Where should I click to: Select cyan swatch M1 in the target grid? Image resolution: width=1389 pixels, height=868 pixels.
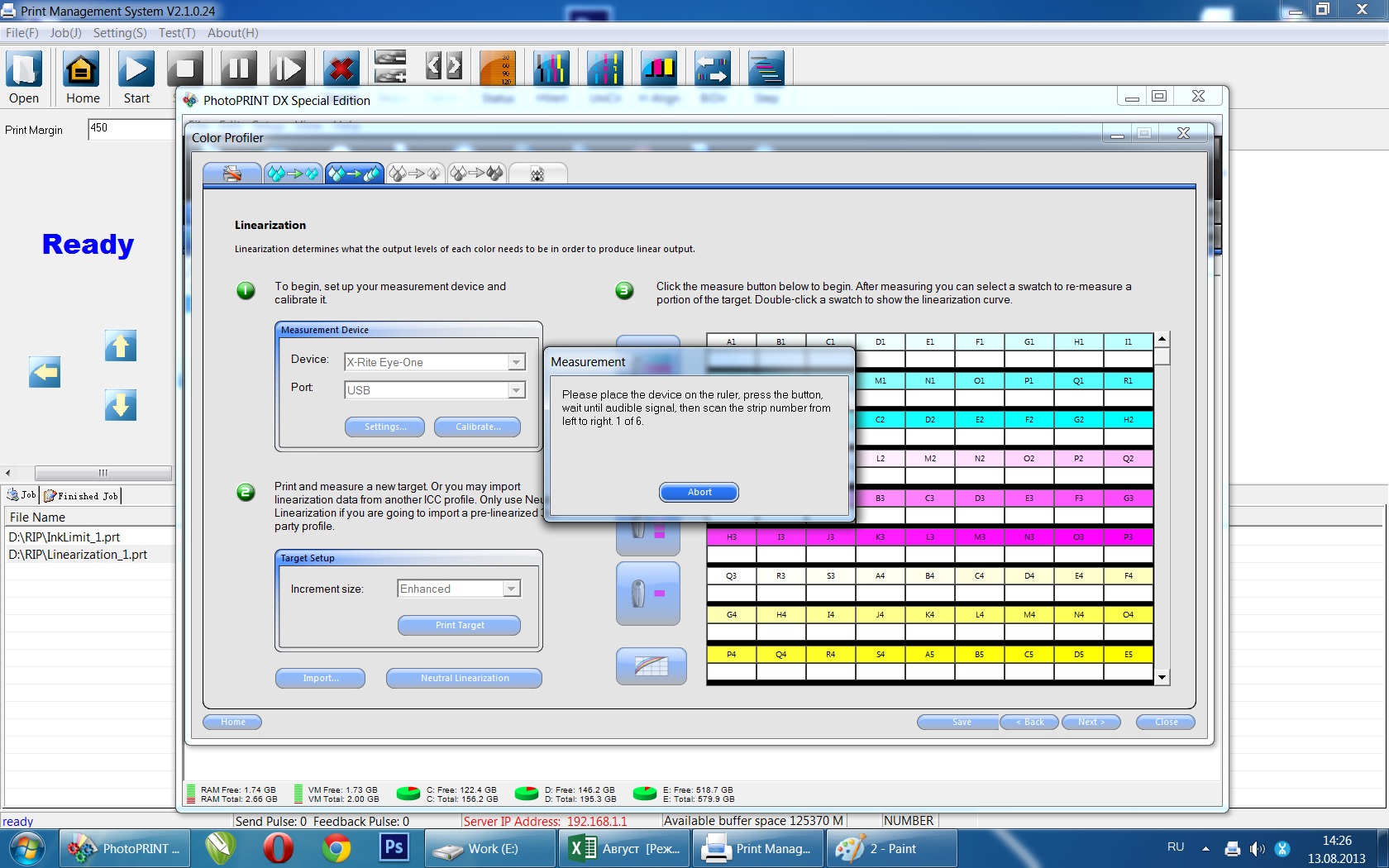(x=880, y=381)
